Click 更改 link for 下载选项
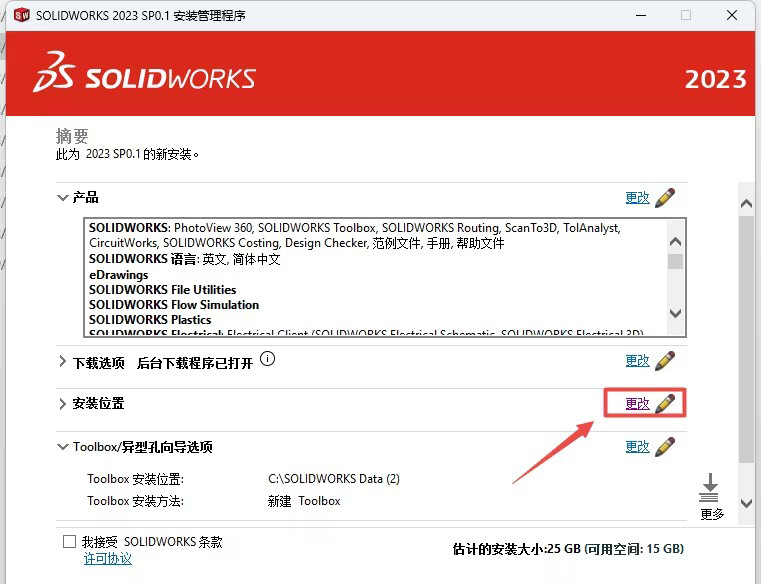Screen dimensions: 761x584 point(637,361)
